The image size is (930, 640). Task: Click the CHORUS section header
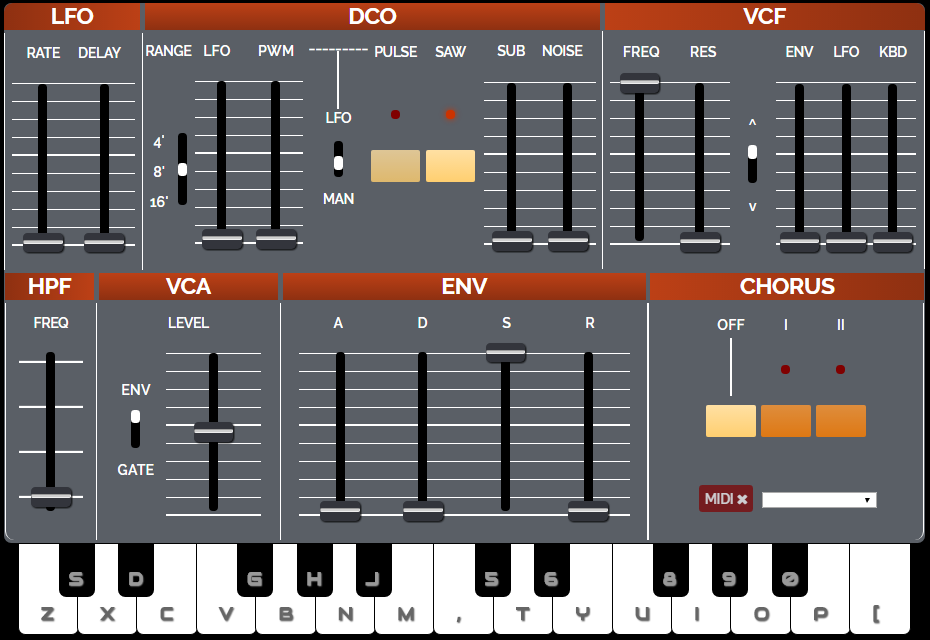tap(787, 286)
